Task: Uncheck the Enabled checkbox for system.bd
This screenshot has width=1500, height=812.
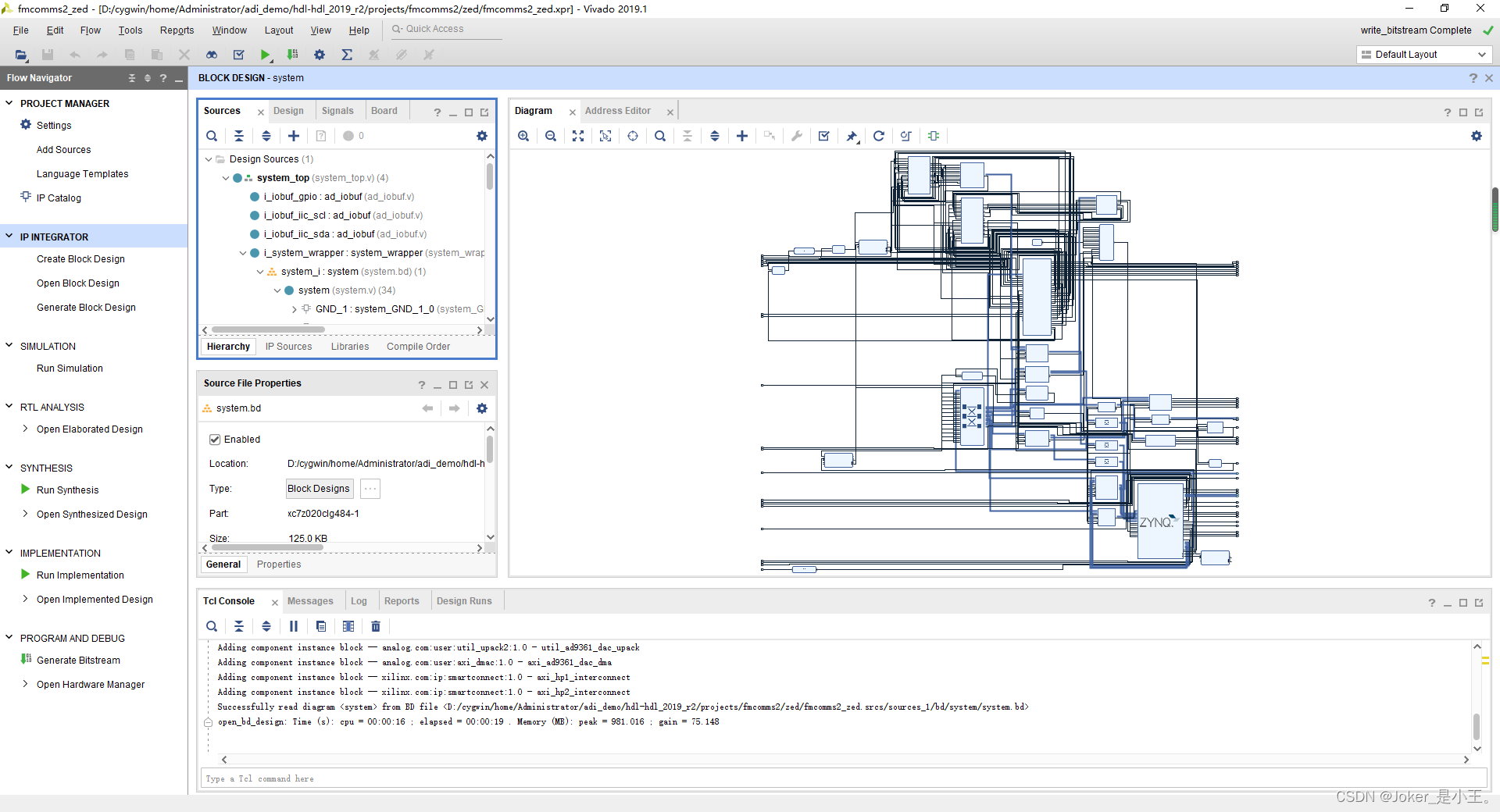Action: (x=215, y=440)
